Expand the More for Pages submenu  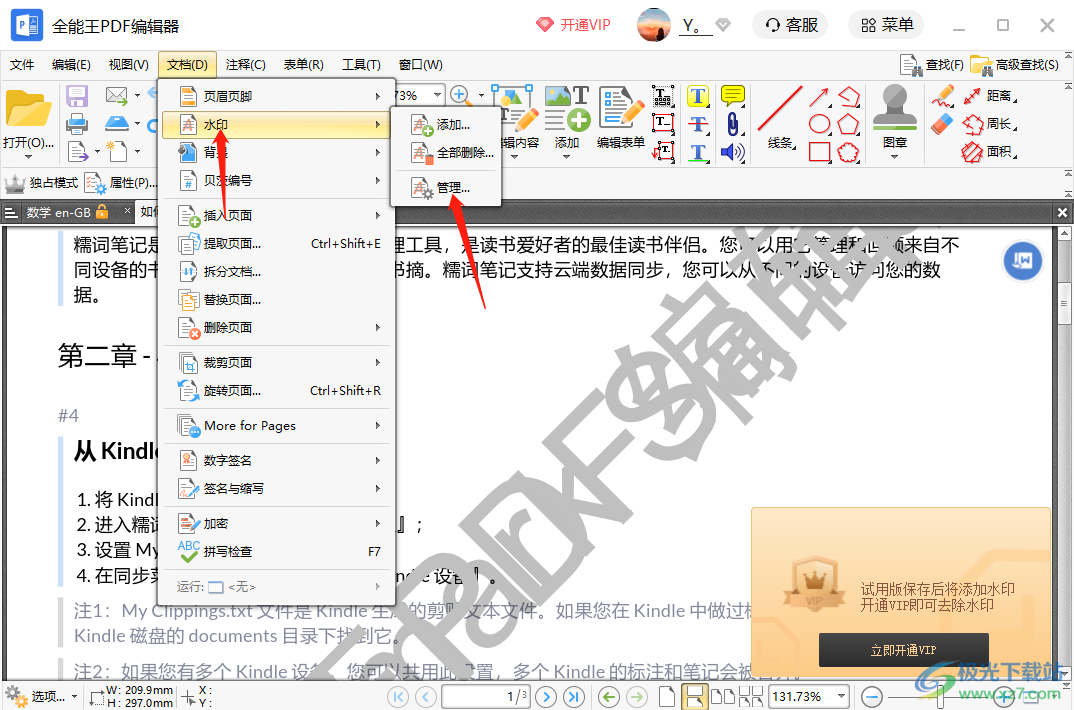[x=276, y=425]
